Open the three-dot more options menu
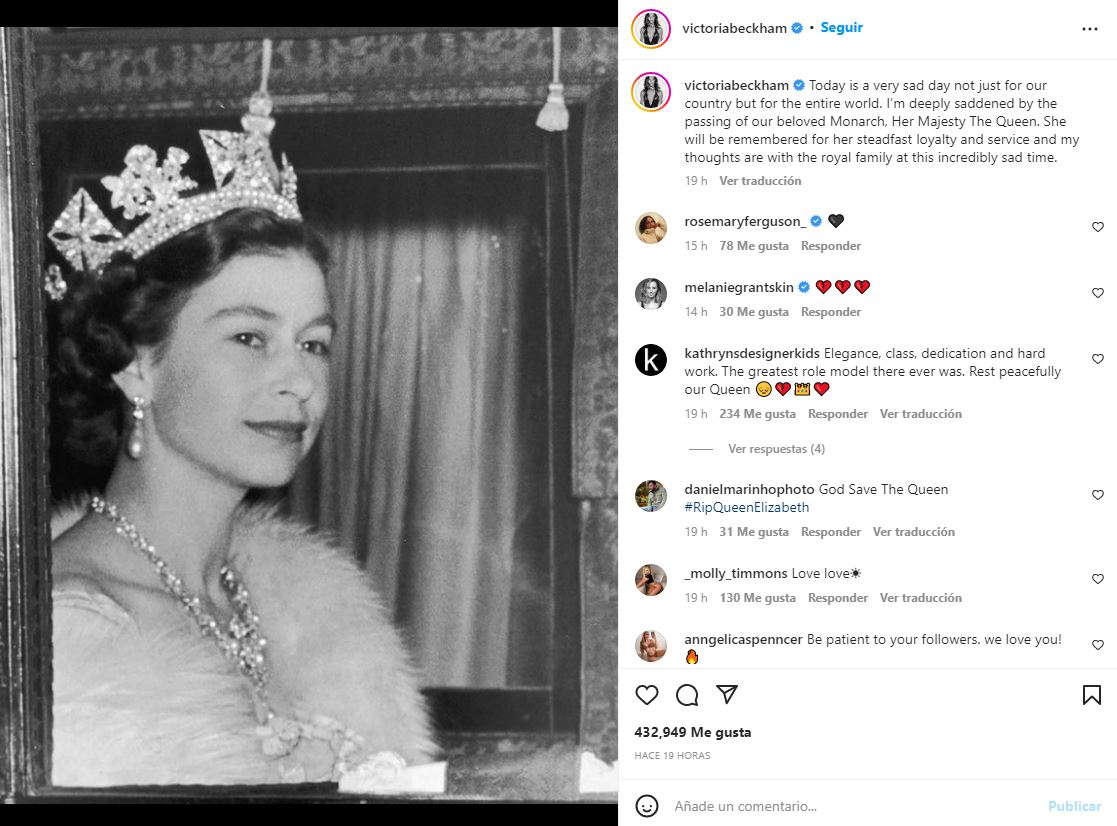 pos(1090,29)
